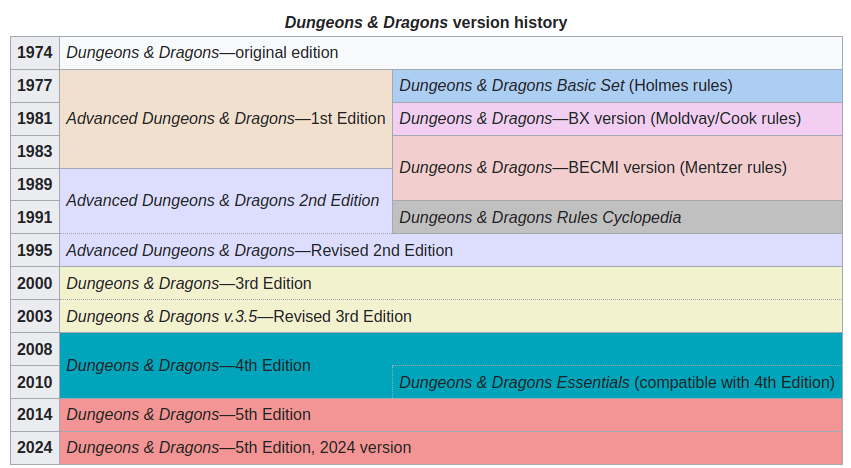This screenshot has height=468, width=851.
Task: Select the BECMI version (Mentzer rules) cell
Action: [x=593, y=167]
